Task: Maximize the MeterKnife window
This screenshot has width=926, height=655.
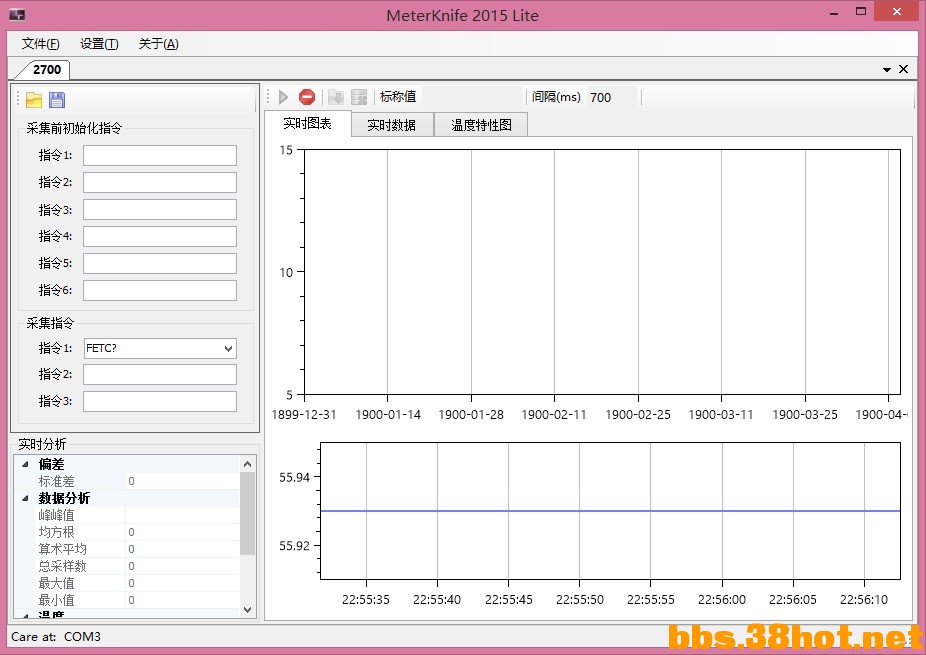Action: pos(861,12)
